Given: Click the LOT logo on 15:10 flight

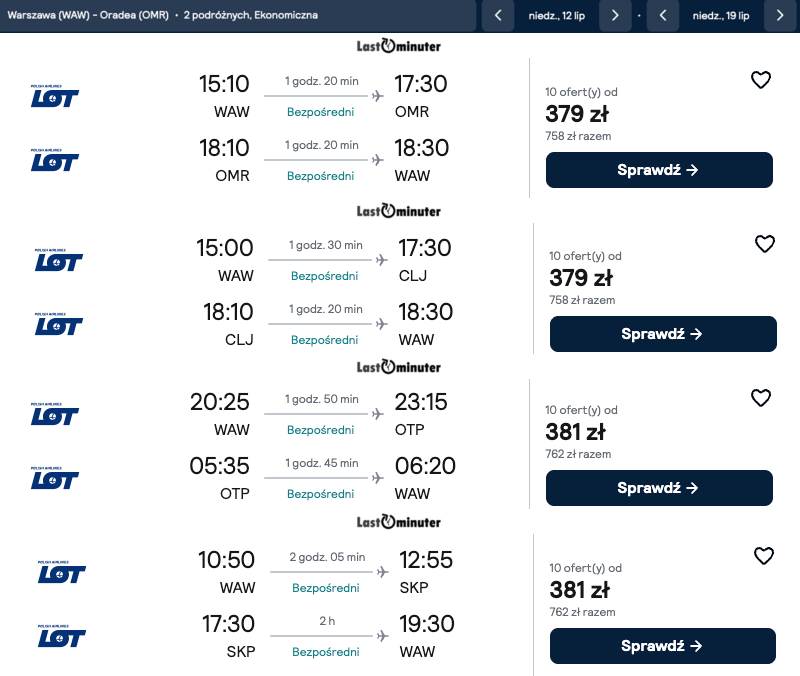Looking at the screenshot, I should click(x=55, y=97).
